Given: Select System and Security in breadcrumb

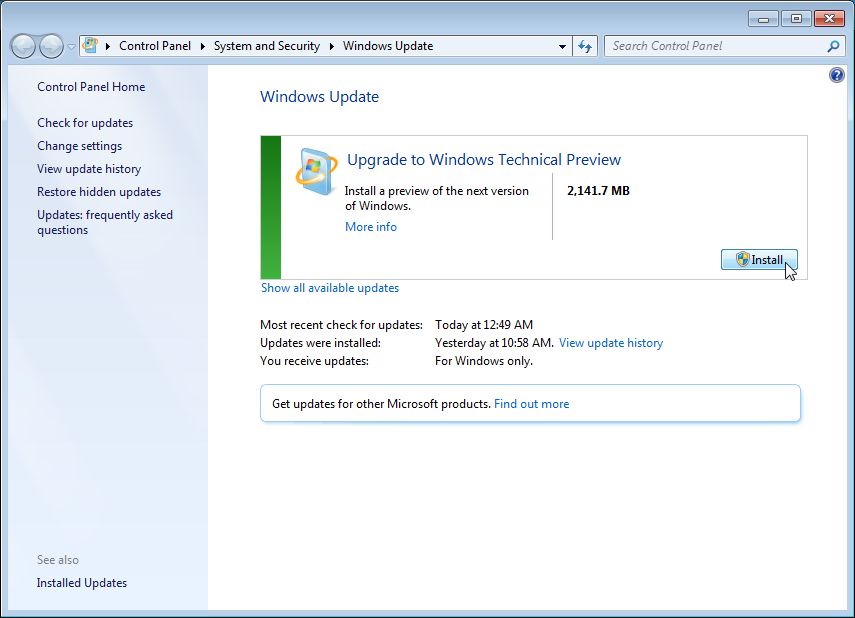Looking at the screenshot, I should coord(266,46).
